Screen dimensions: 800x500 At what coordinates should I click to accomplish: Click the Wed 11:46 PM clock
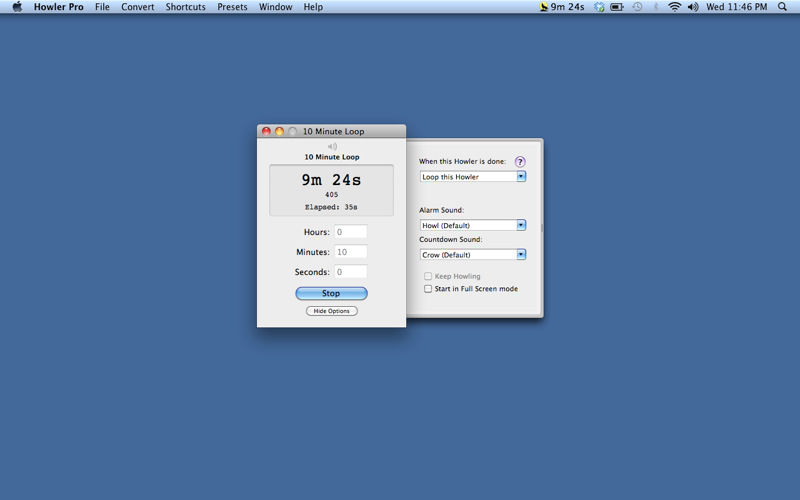(x=737, y=7)
